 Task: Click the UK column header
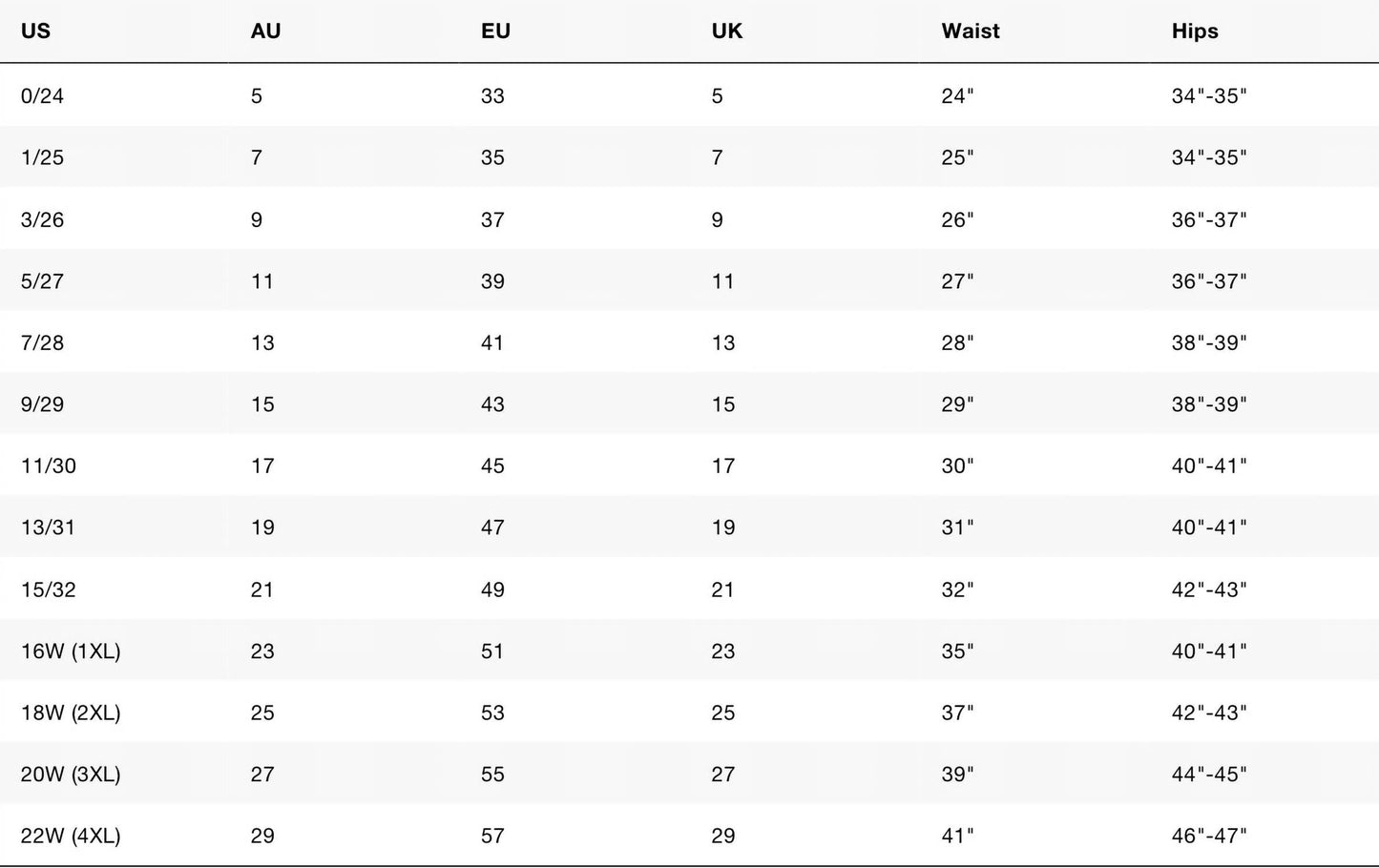(726, 31)
